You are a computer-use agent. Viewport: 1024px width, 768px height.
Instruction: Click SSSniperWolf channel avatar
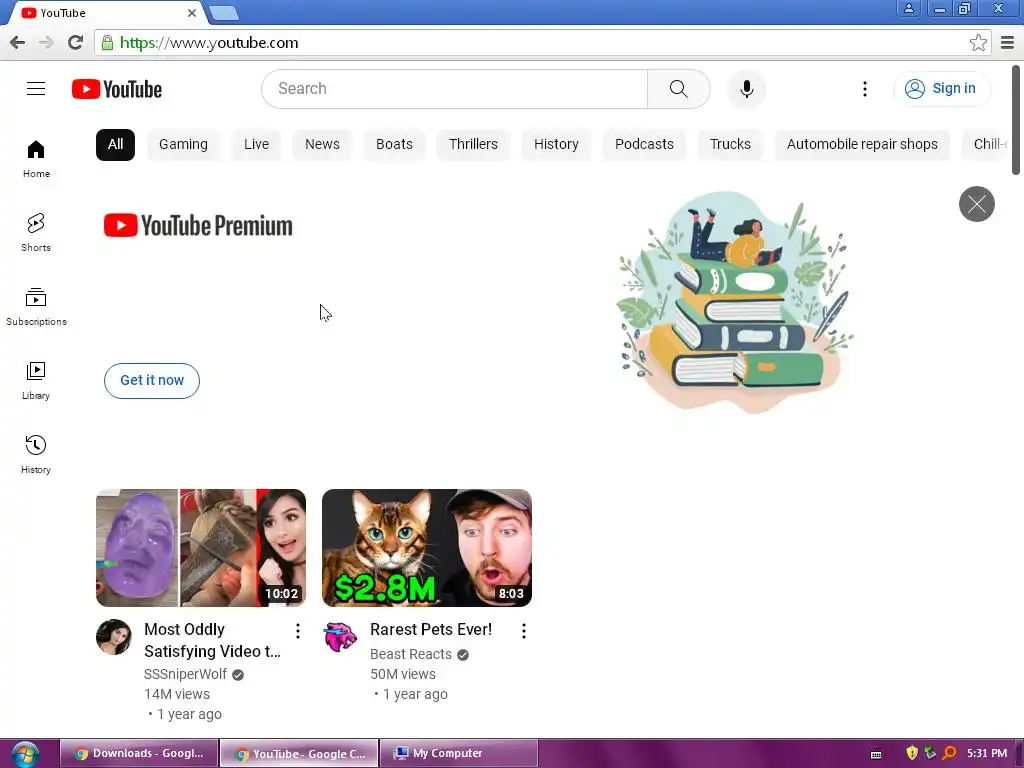114,637
